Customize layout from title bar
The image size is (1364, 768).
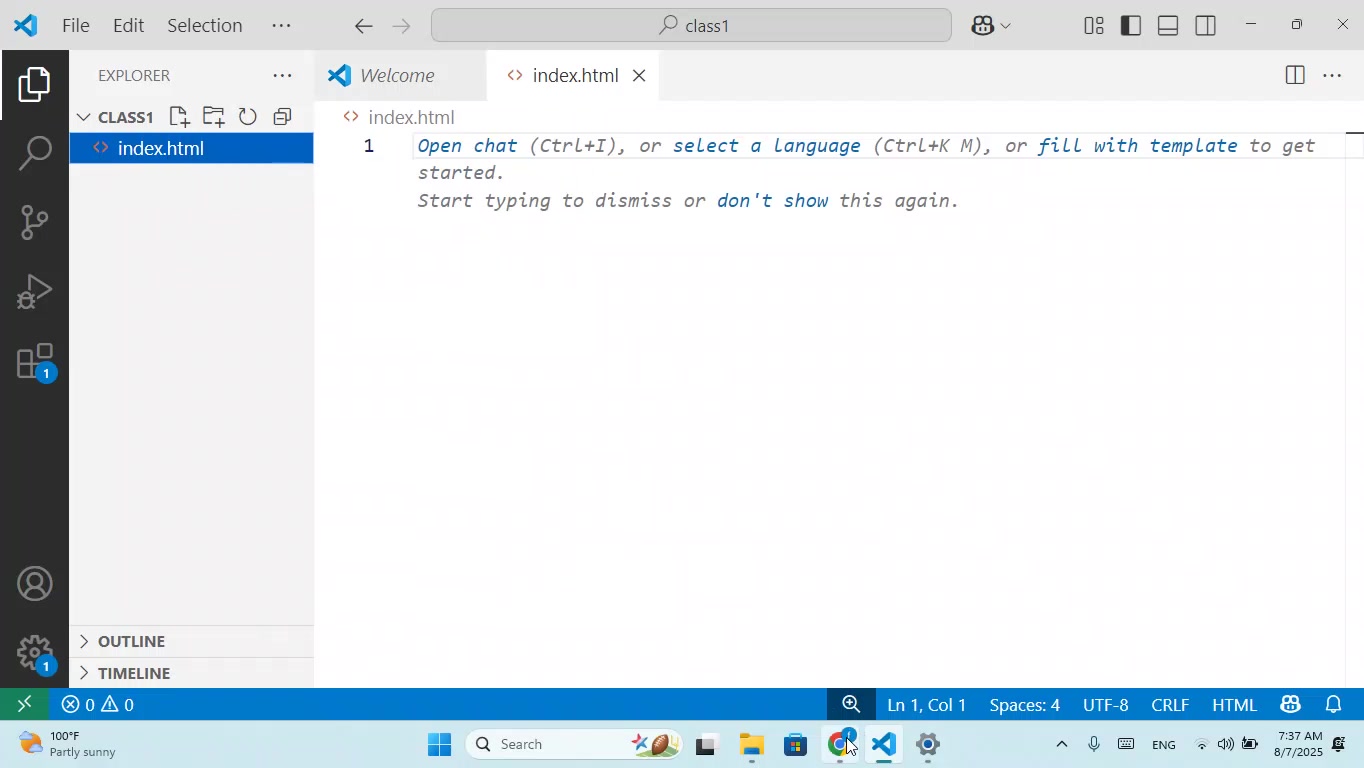tap(1094, 26)
